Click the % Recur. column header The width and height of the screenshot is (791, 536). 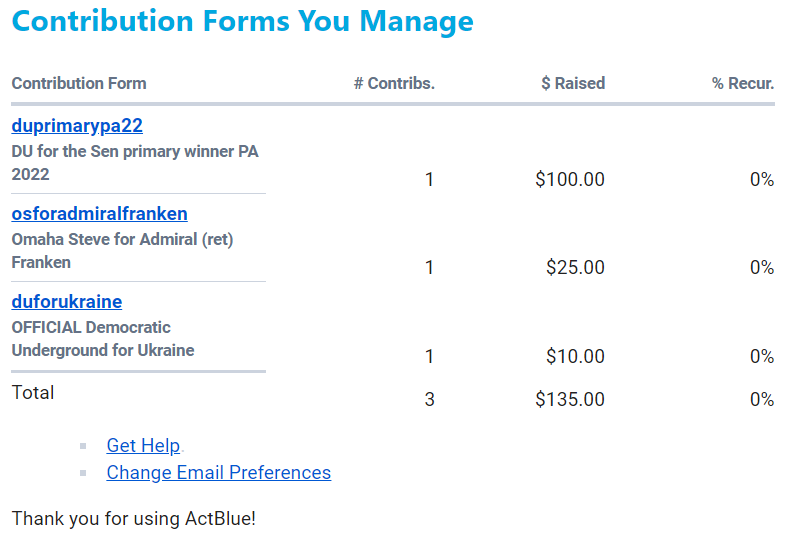743,84
